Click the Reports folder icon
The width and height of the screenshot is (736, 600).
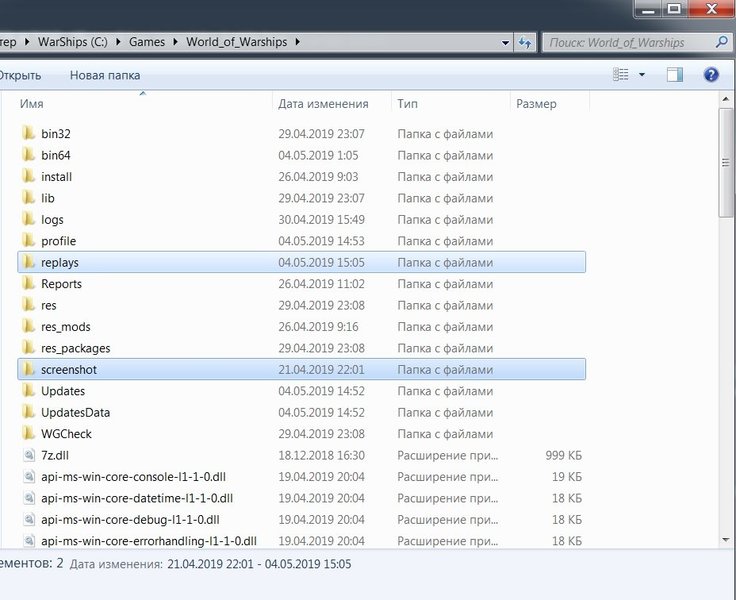(29, 284)
